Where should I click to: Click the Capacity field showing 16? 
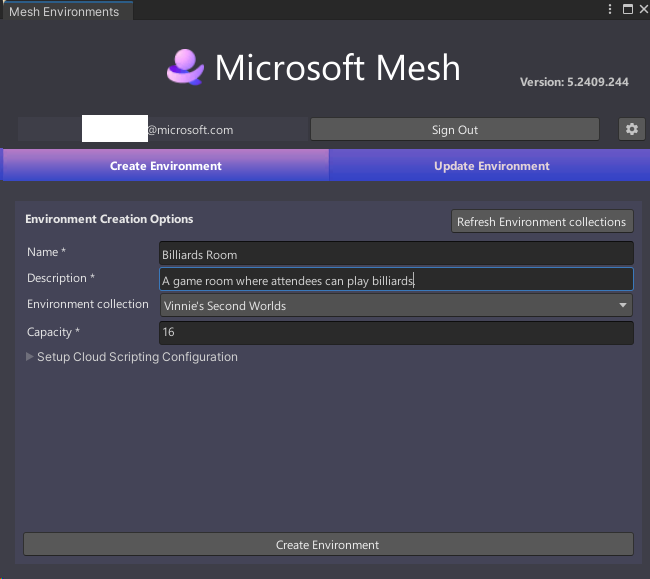[x=396, y=332]
